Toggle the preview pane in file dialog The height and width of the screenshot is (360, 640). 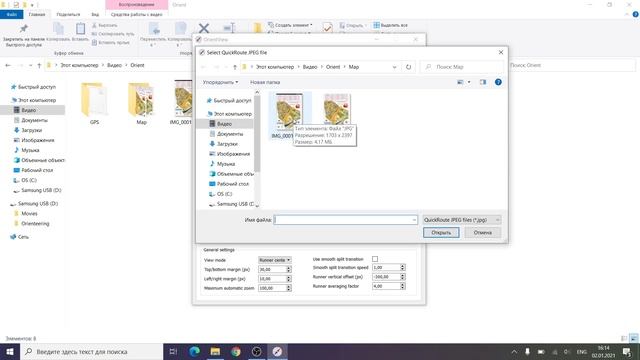tap(483, 82)
